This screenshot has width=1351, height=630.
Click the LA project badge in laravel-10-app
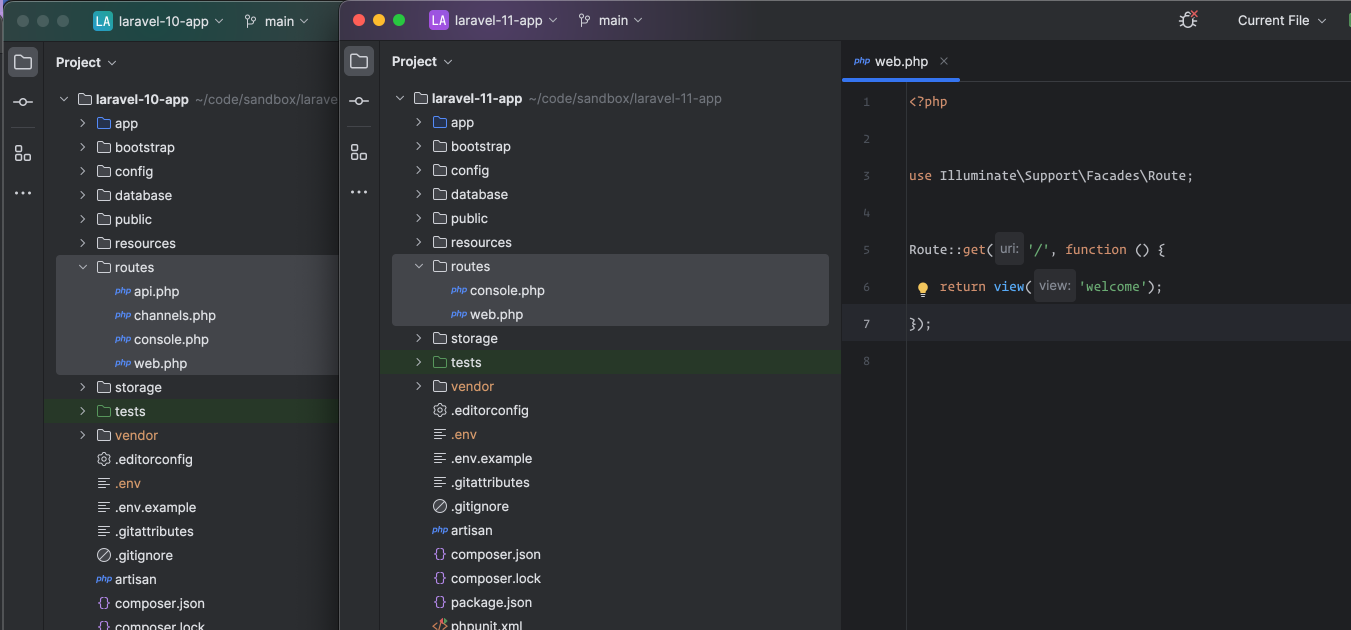tap(103, 21)
